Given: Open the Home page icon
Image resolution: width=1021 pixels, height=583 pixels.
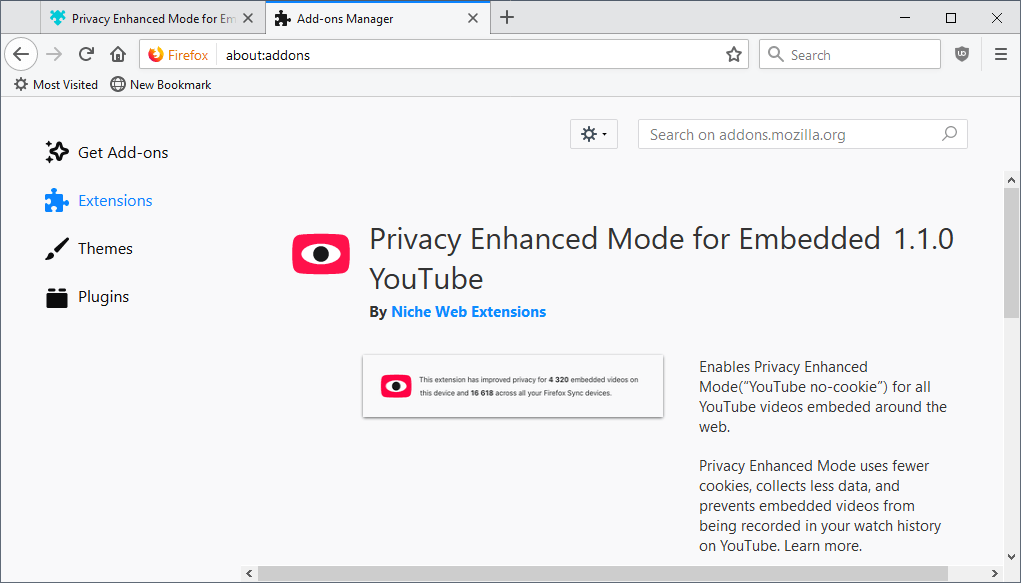Looking at the screenshot, I should [118, 54].
